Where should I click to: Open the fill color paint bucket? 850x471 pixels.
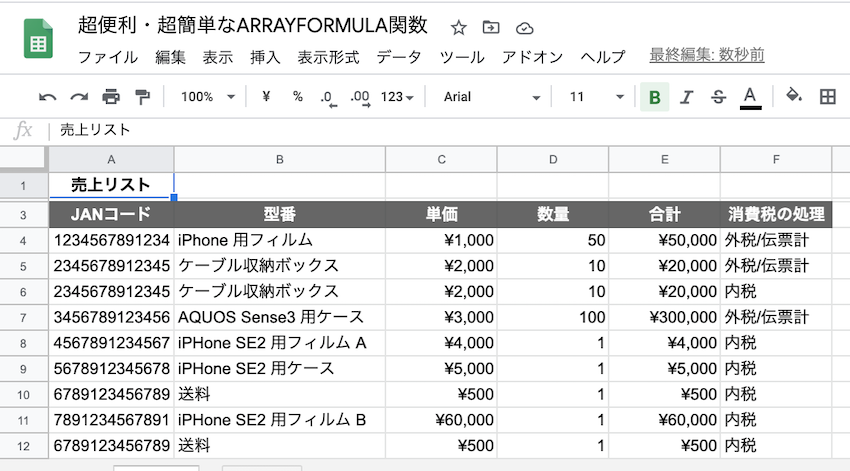794,97
